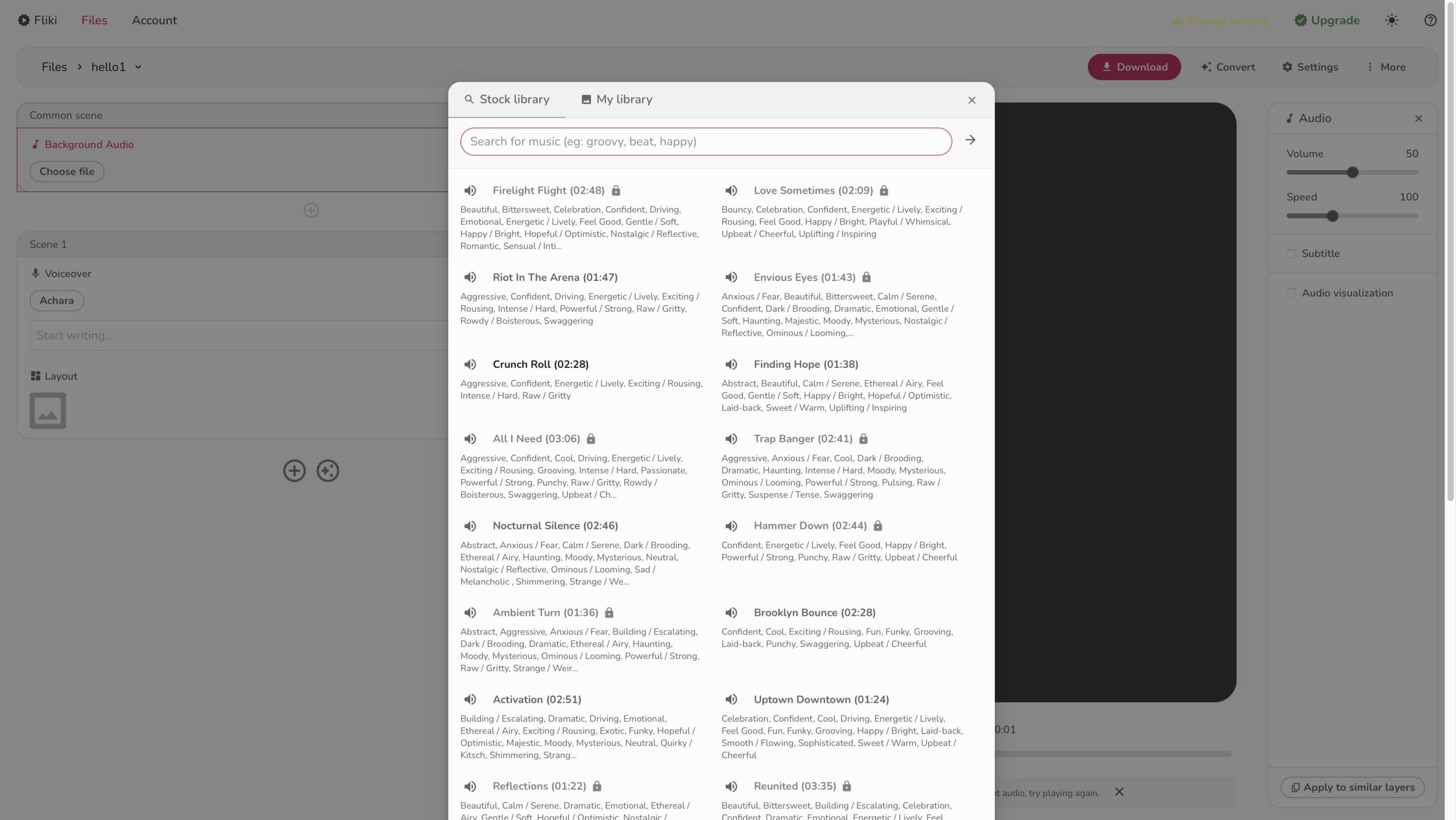Click AI generate scene sparkle icon

point(328,471)
